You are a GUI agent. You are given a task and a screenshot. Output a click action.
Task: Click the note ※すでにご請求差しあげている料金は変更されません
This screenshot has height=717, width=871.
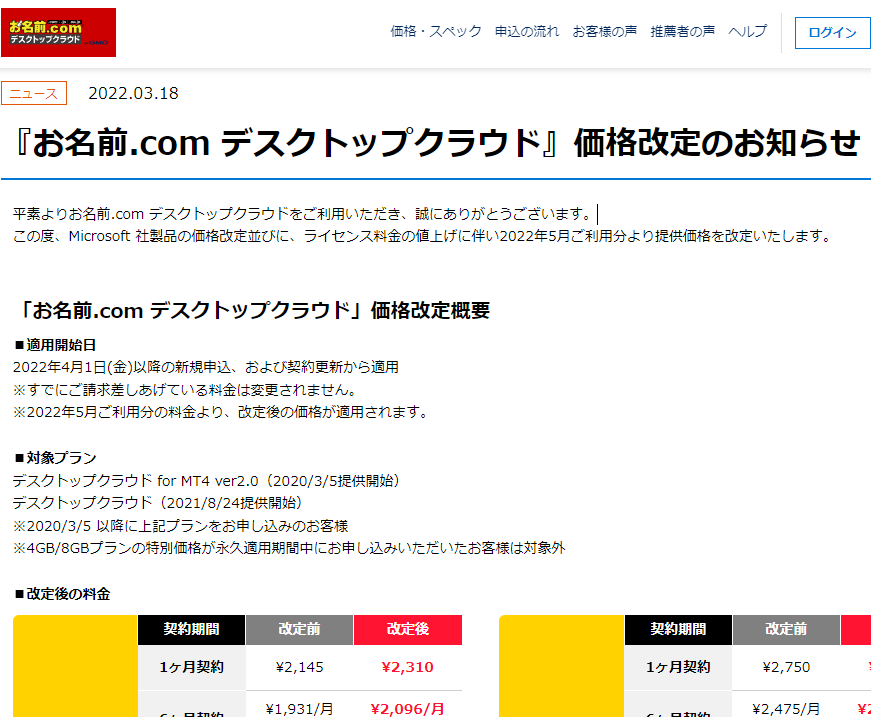click(x=185, y=390)
